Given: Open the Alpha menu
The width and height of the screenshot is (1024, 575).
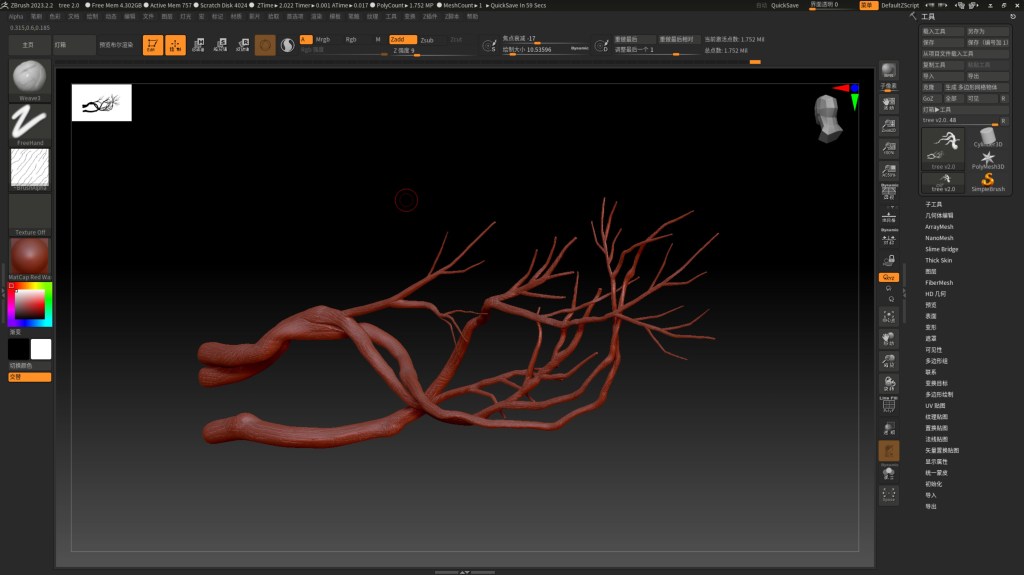Looking at the screenshot, I should pyautogui.click(x=16, y=16).
